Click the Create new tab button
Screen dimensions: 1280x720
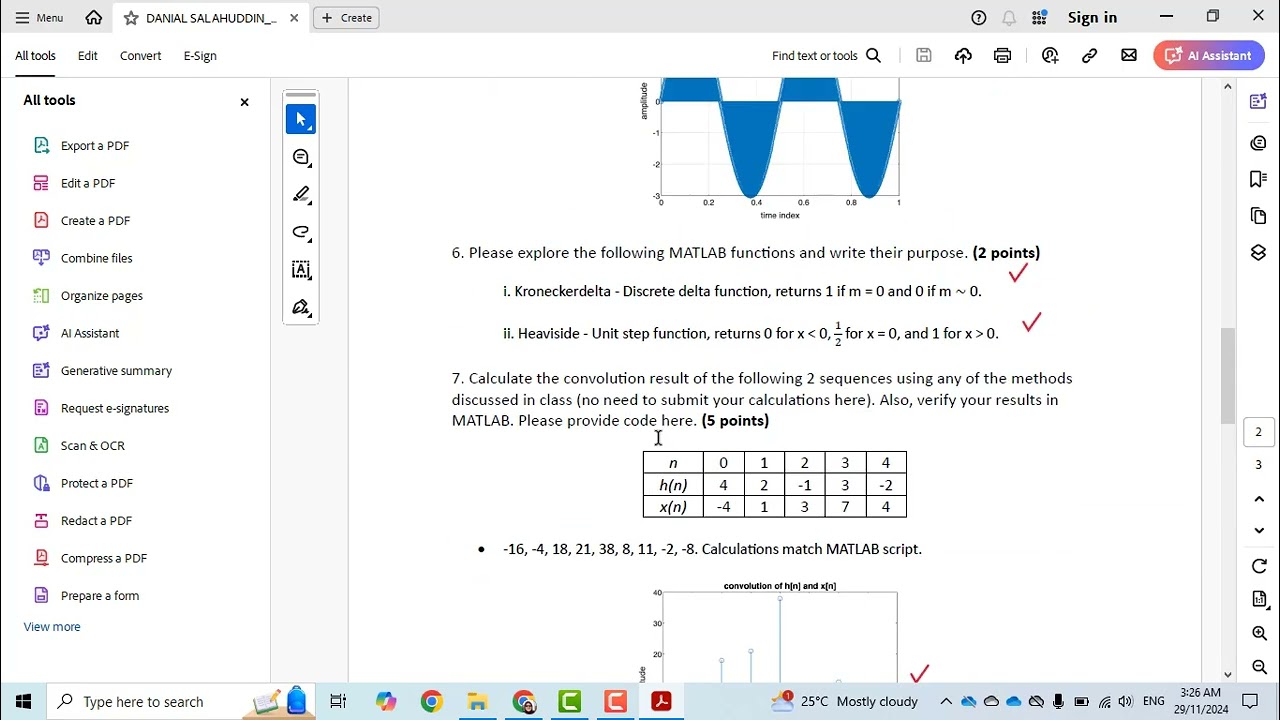(347, 18)
